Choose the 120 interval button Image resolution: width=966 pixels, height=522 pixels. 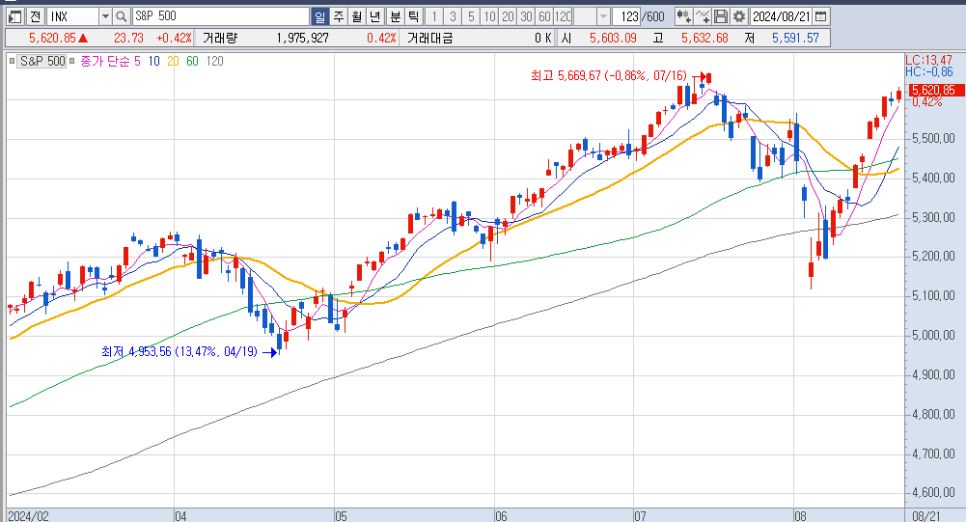(x=563, y=17)
